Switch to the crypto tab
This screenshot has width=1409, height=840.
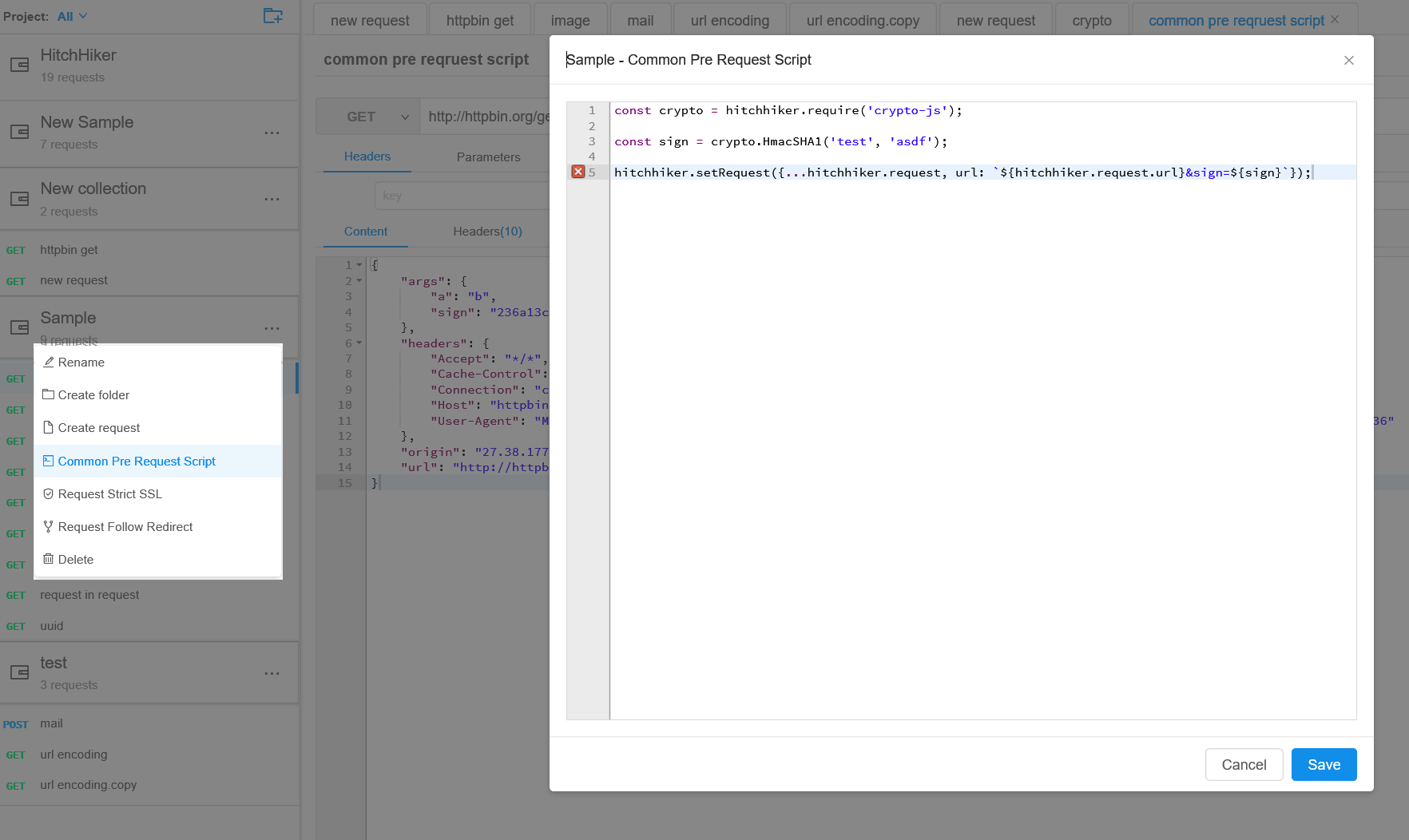(1092, 21)
